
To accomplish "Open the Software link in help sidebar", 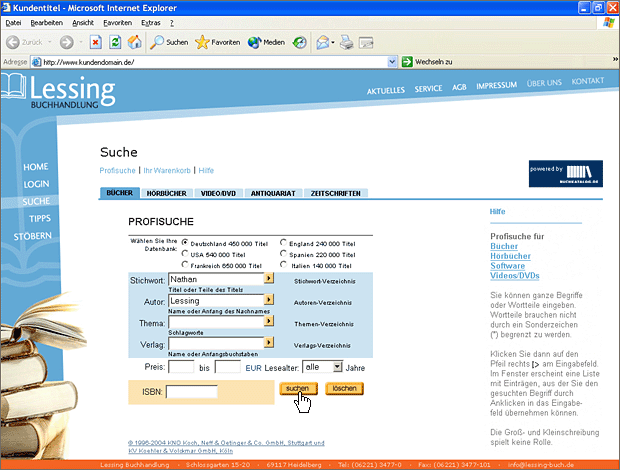I will click(x=508, y=266).
